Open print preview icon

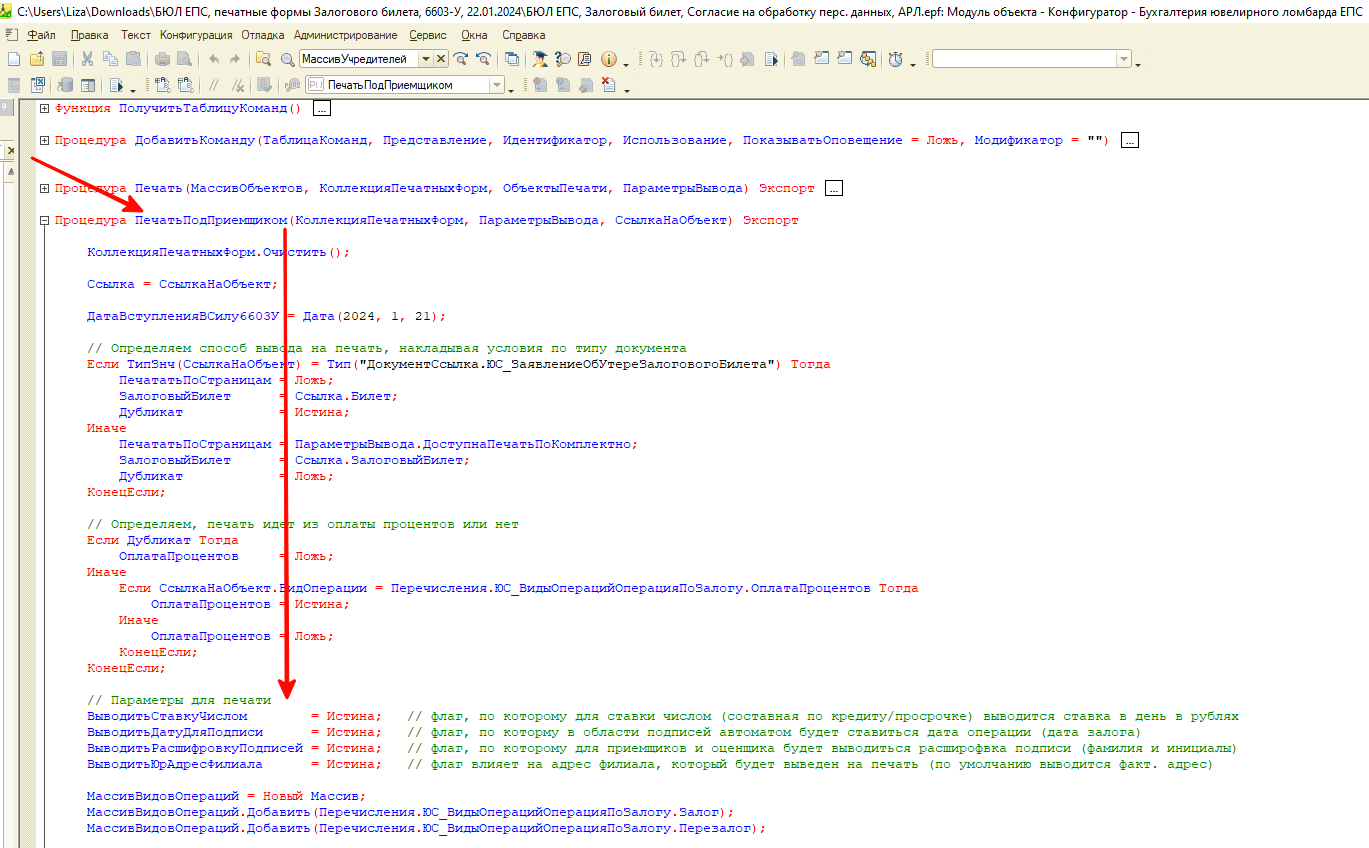click(x=184, y=59)
